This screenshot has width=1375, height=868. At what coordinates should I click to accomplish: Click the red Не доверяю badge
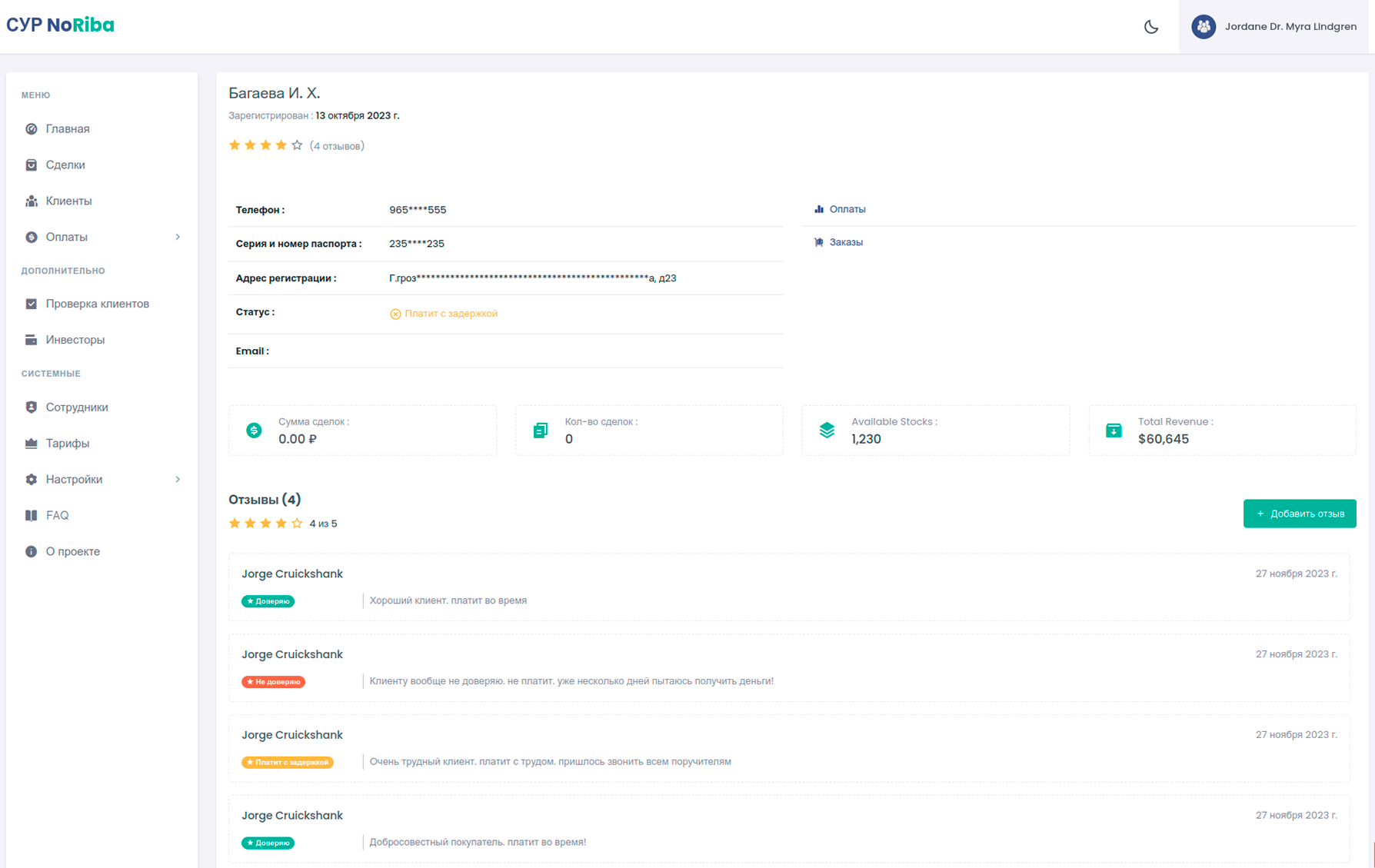click(274, 682)
